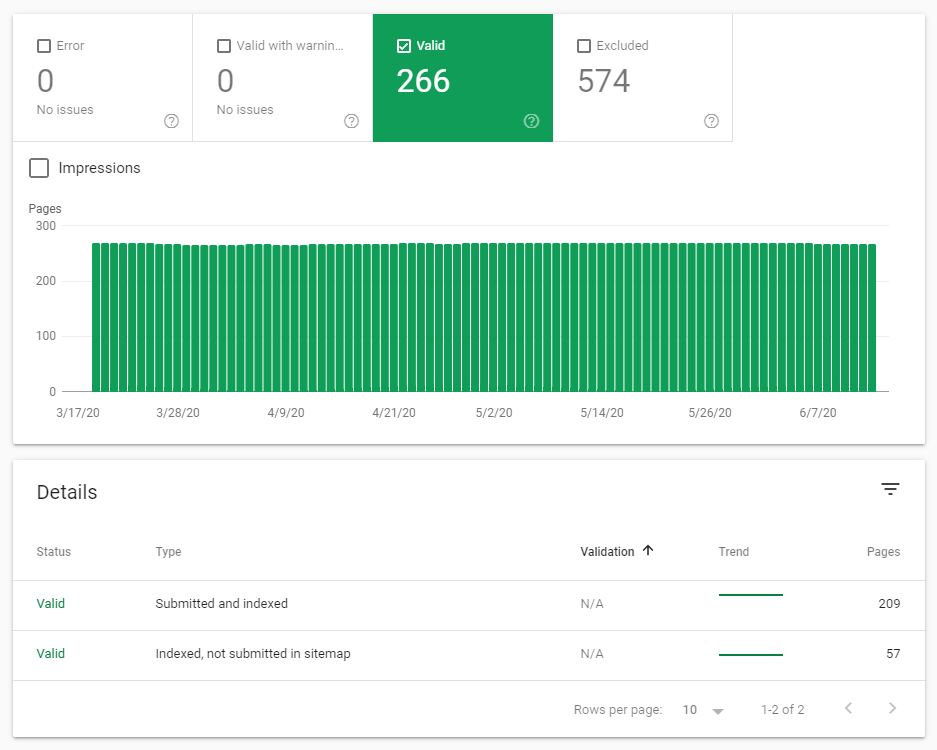The image size is (937, 750).
Task: Check the Error status checkbox
Action: [43, 45]
